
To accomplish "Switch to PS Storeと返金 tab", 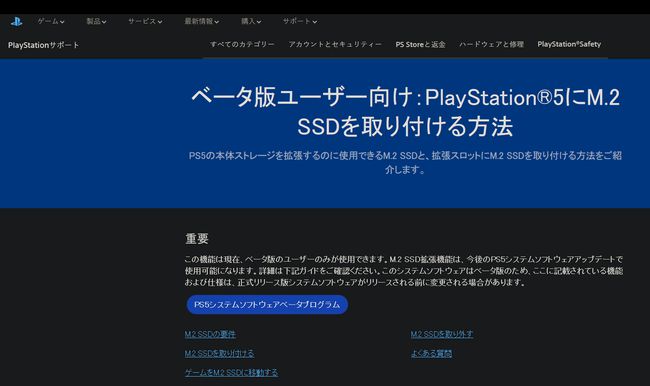I will [x=420, y=44].
